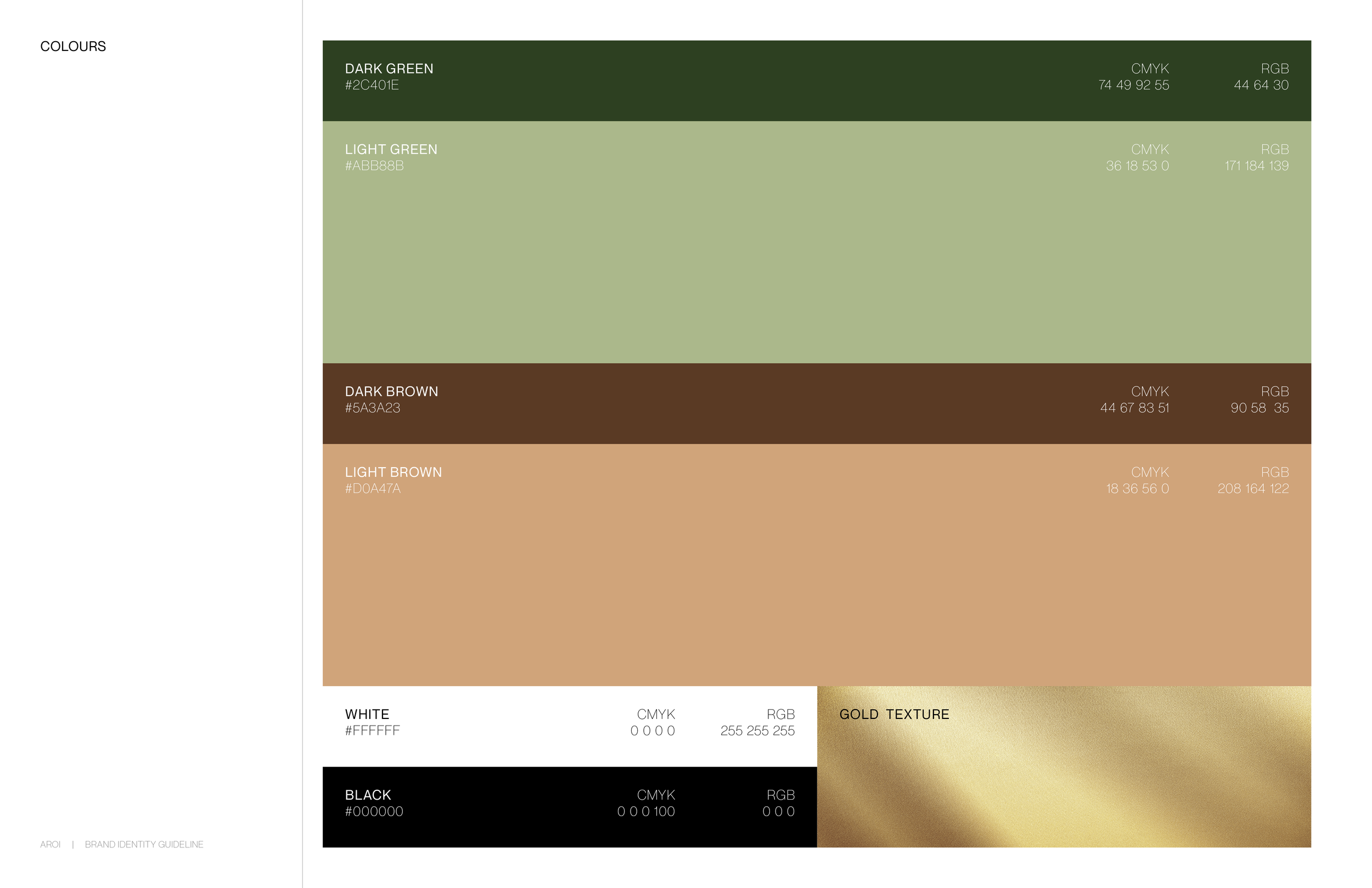
Task: Click CMYK value 0 0 0 0
Action: point(653,730)
